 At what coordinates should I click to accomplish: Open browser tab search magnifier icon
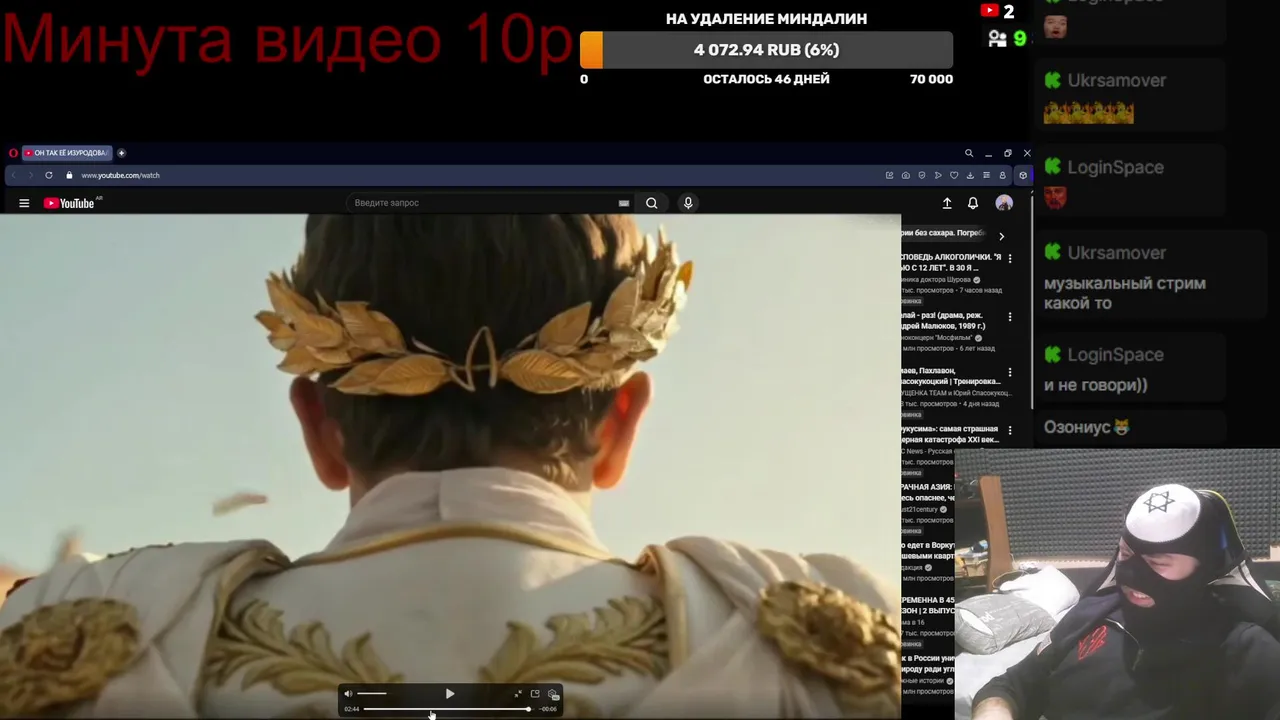(969, 153)
